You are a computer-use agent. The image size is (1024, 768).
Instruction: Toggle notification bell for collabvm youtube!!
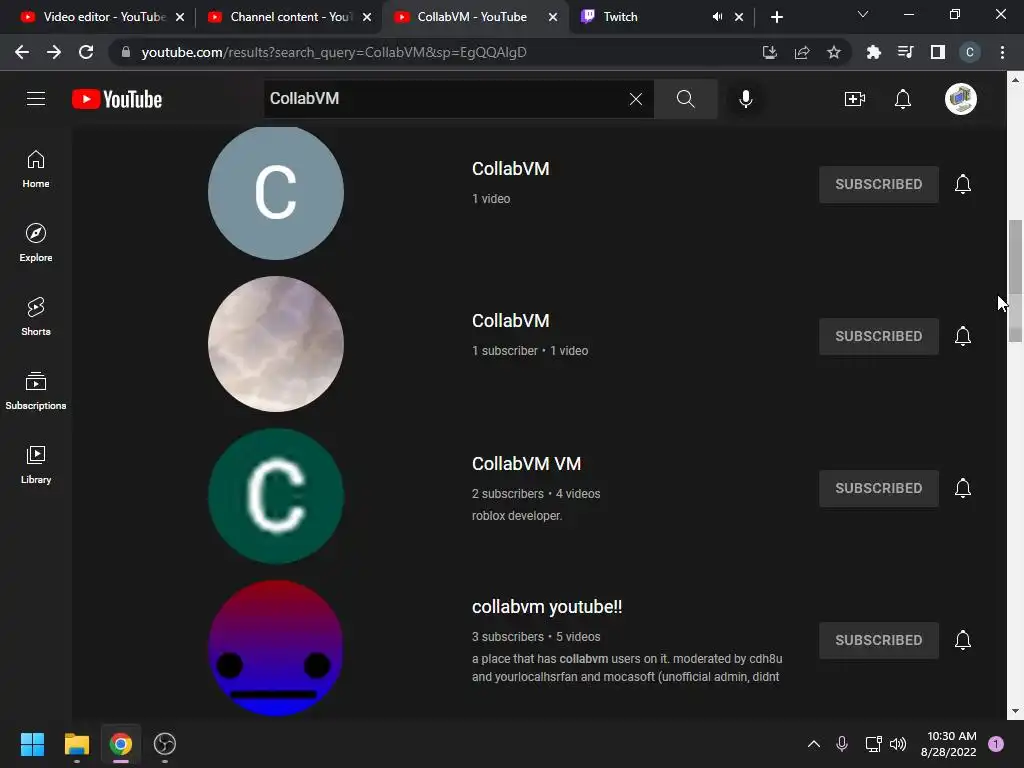963,641
